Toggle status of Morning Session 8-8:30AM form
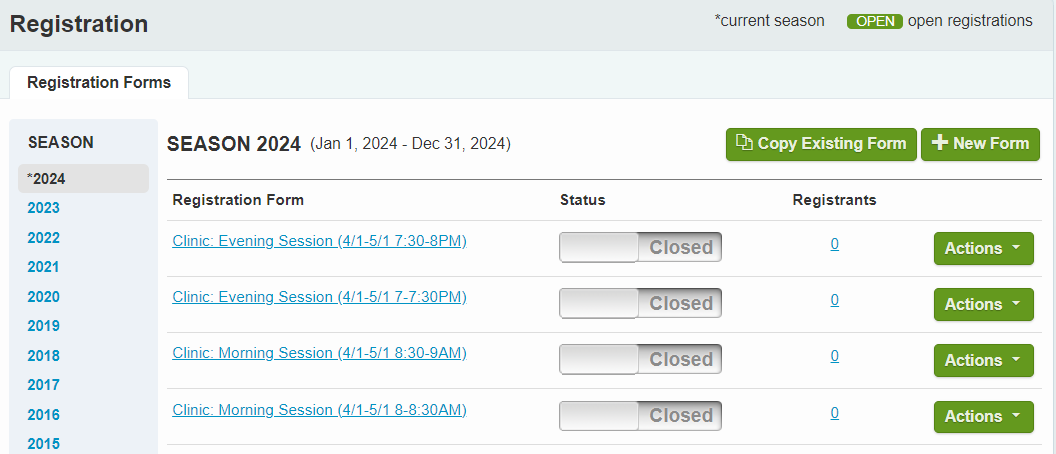Screen dimensions: 1056x454 [640, 416]
